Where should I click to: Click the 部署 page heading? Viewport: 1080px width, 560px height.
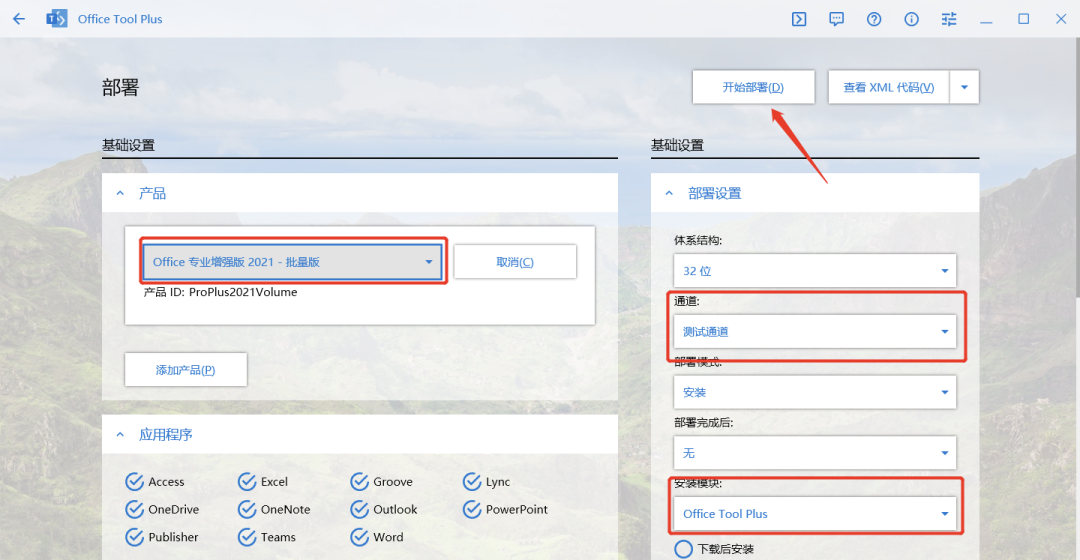121,87
